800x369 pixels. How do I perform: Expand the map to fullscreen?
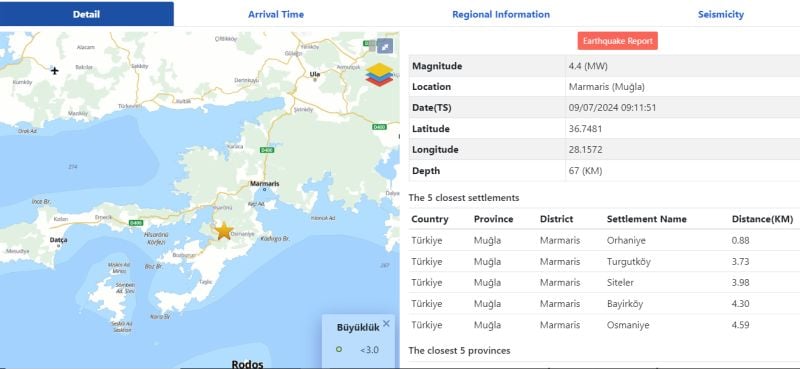[385, 46]
